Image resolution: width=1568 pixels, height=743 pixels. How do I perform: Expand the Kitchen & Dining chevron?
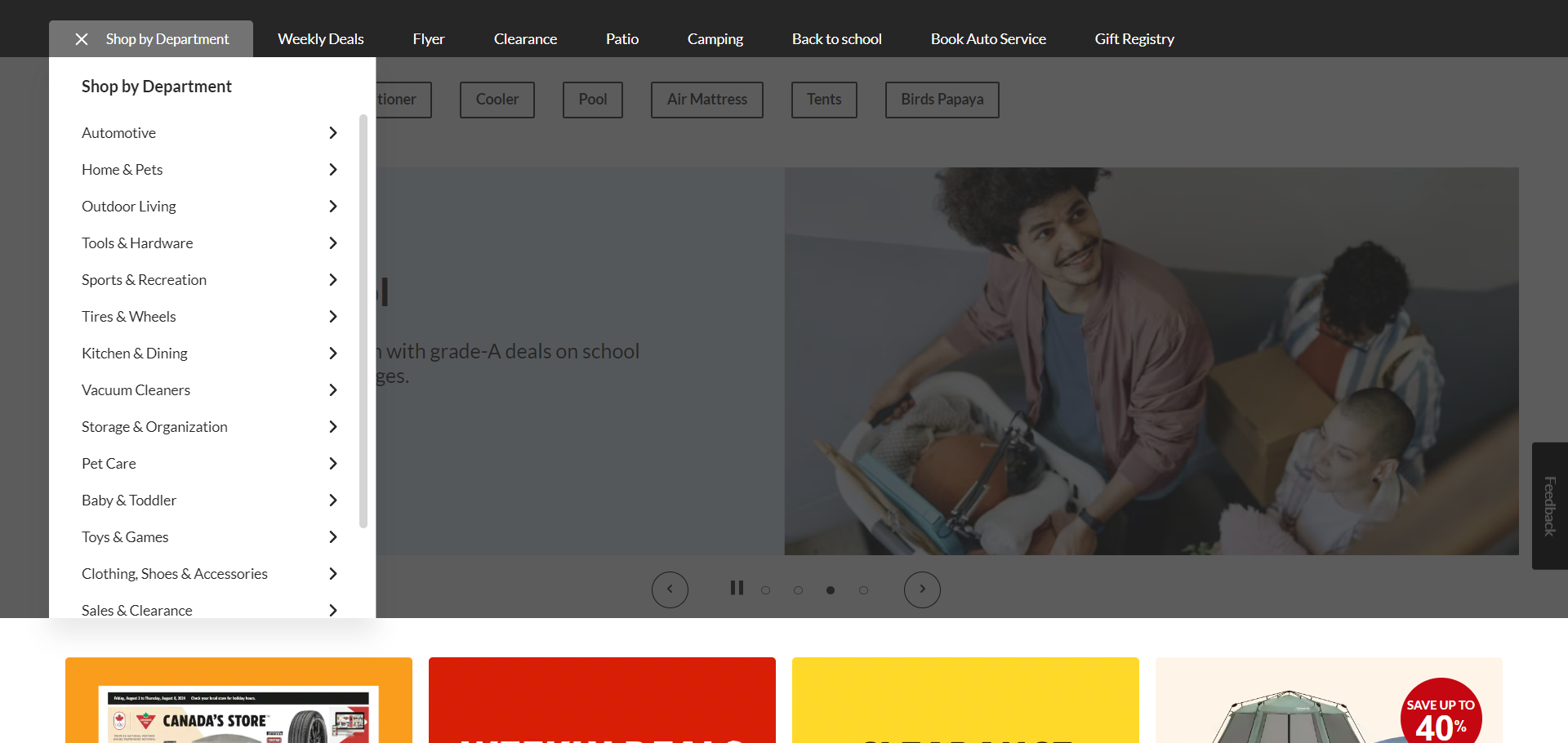(x=332, y=354)
